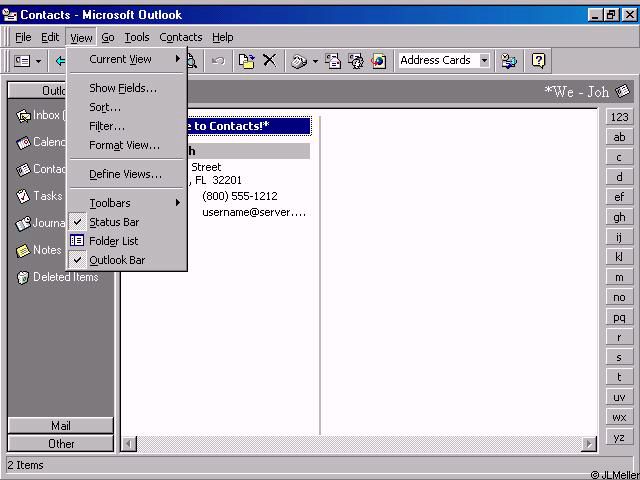The height and width of the screenshot is (480, 640).
Task: Open the Address Cards view combo box
Action: (x=444, y=60)
